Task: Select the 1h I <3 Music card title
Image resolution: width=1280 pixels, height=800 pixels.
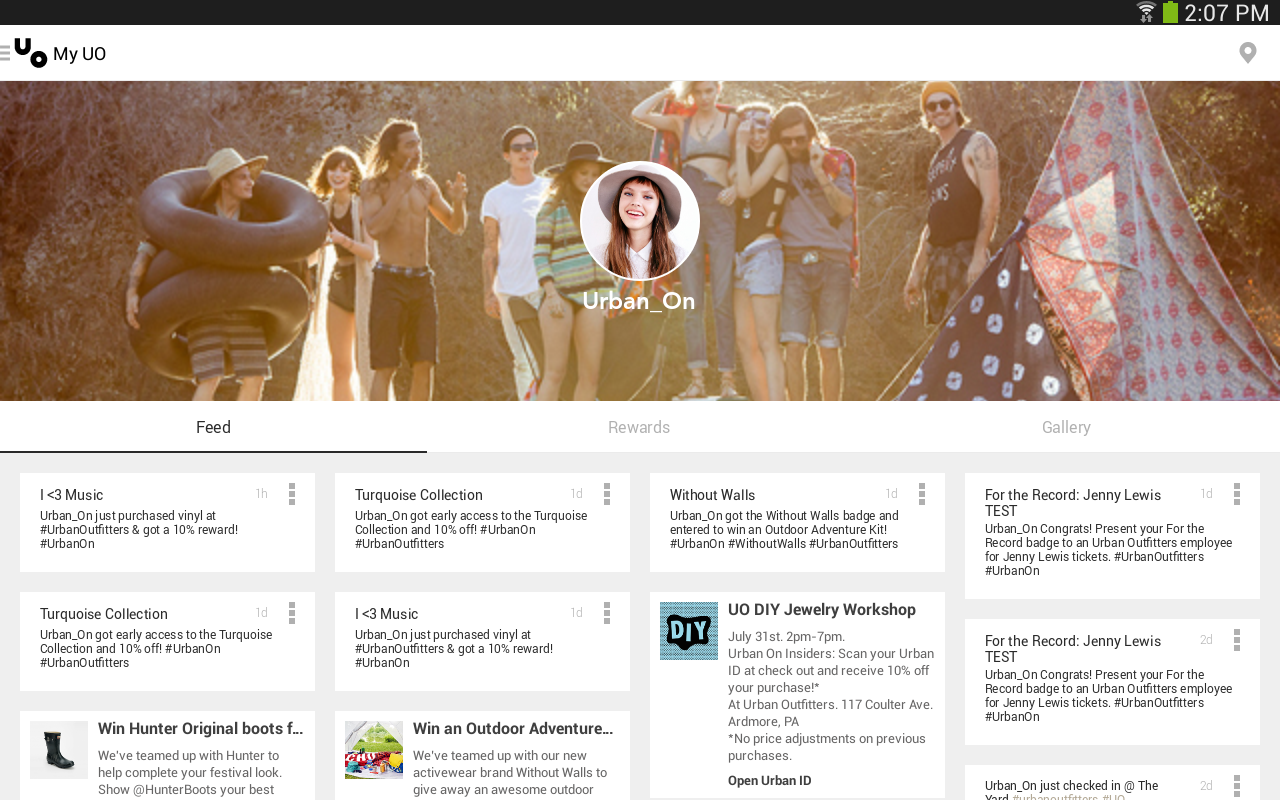Action: (72, 495)
